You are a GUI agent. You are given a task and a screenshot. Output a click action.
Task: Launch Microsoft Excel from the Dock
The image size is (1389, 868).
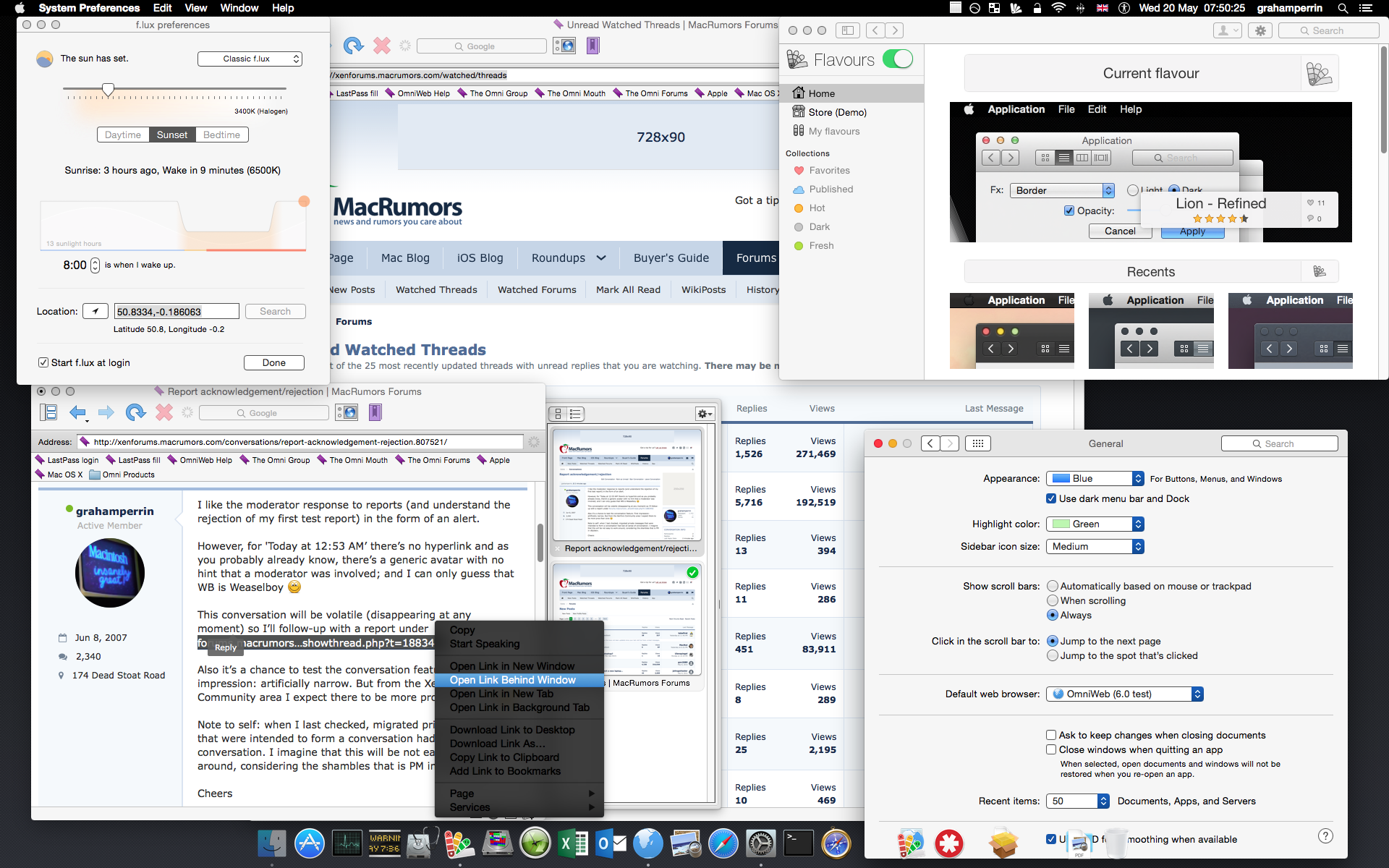coord(573,843)
